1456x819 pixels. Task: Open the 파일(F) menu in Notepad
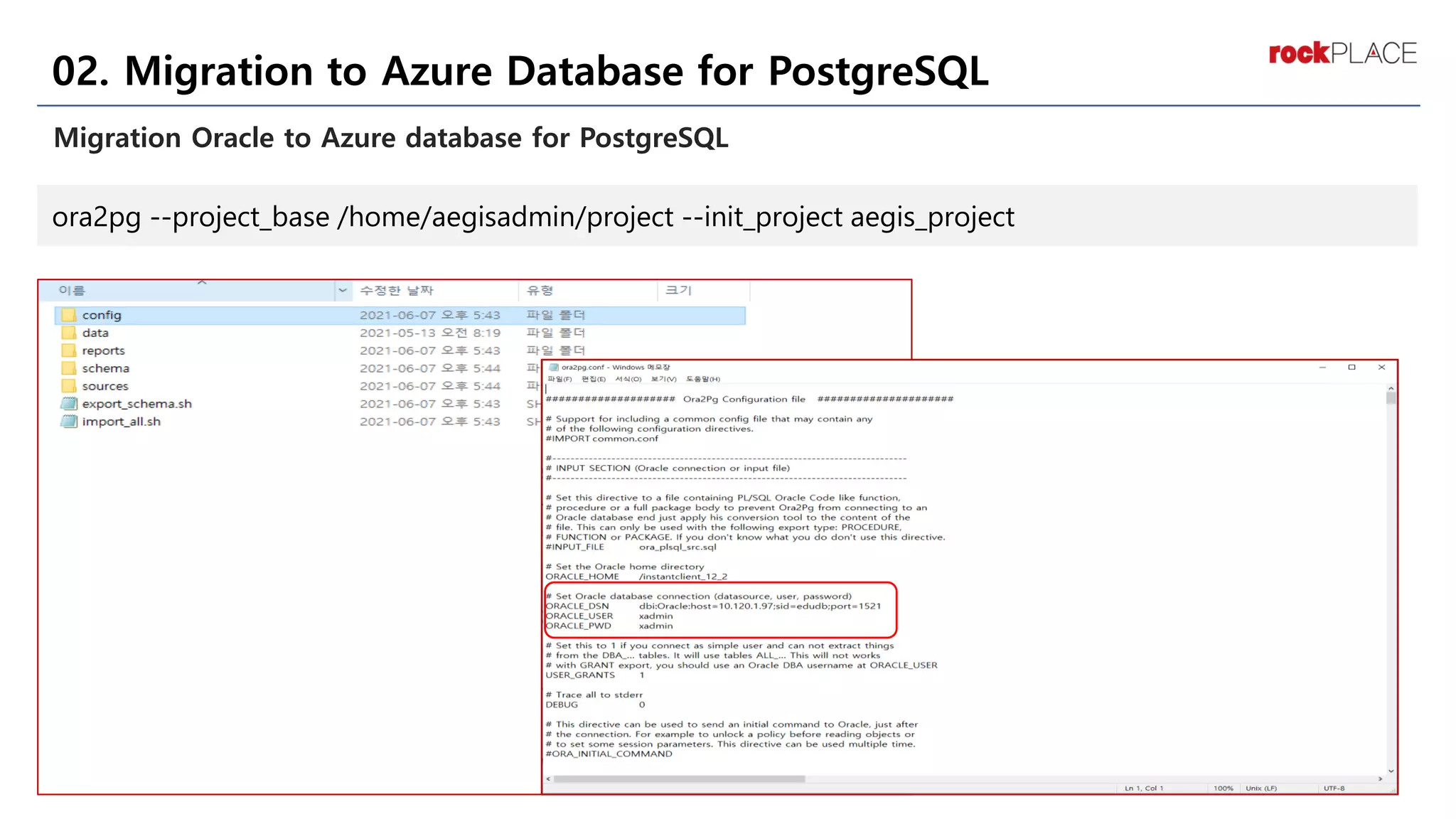[x=560, y=379]
